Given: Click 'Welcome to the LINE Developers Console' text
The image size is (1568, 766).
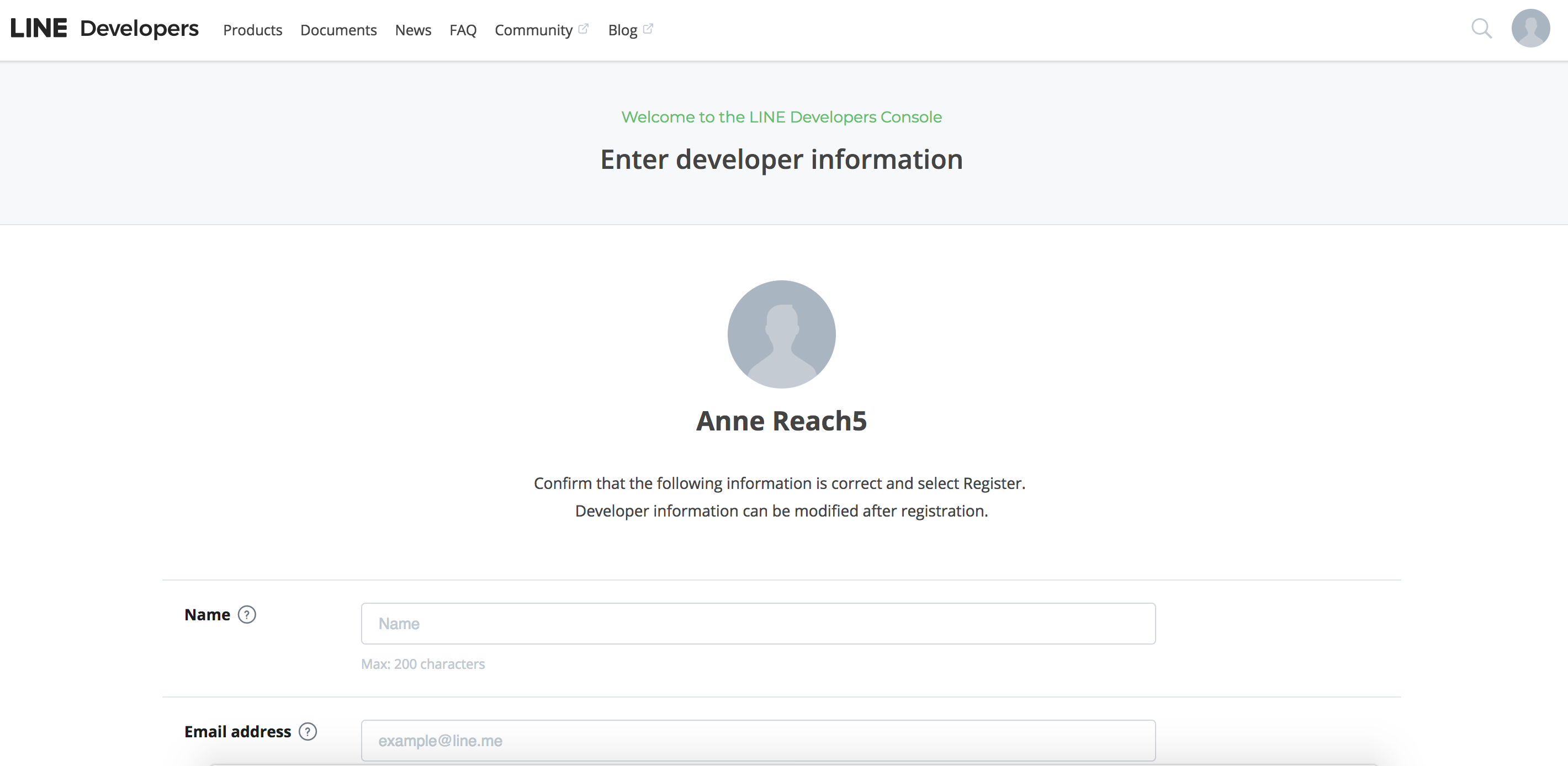Looking at the screenshot, I should pos(781,117).
